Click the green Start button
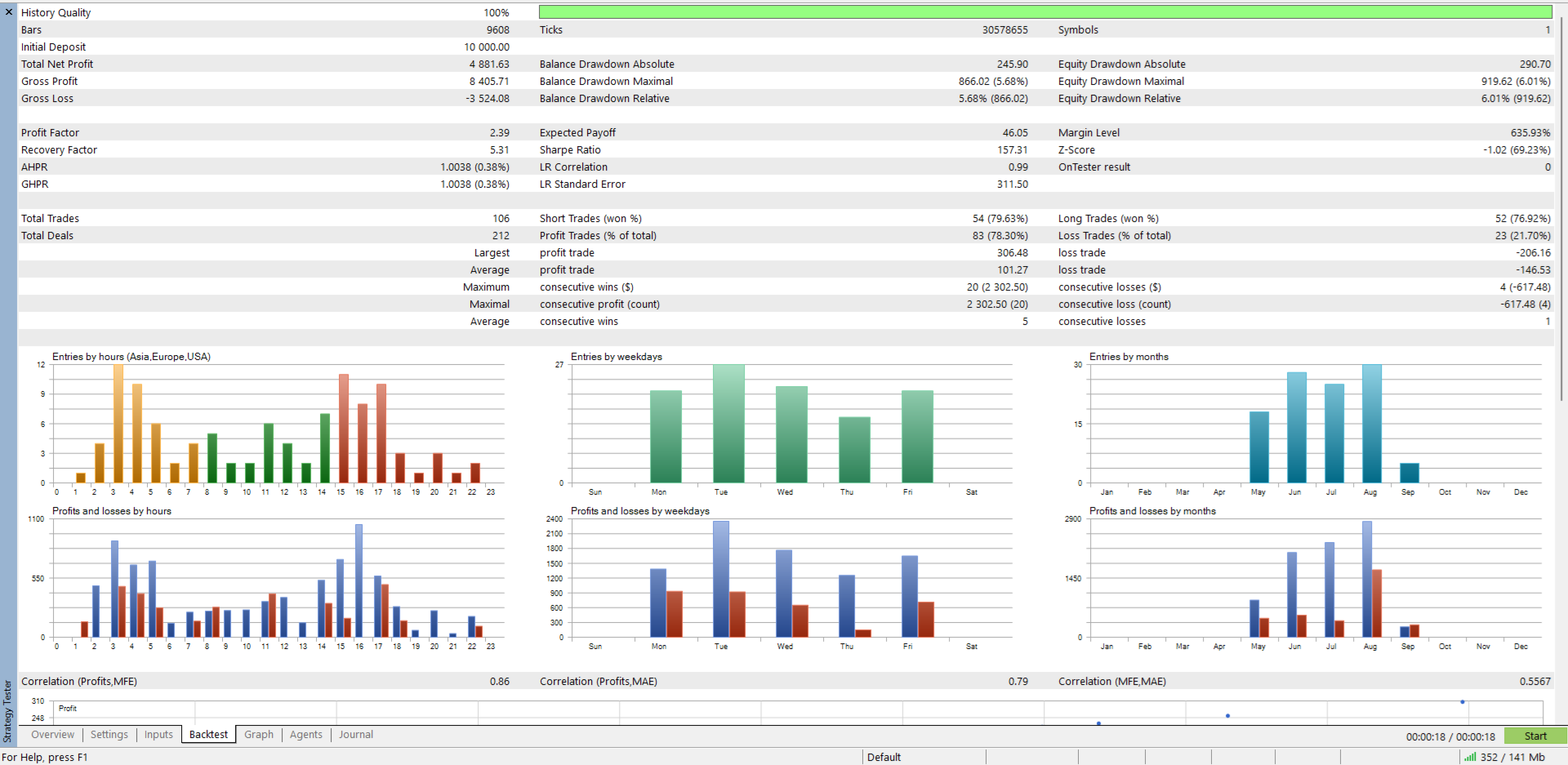 click(1535, 736)
